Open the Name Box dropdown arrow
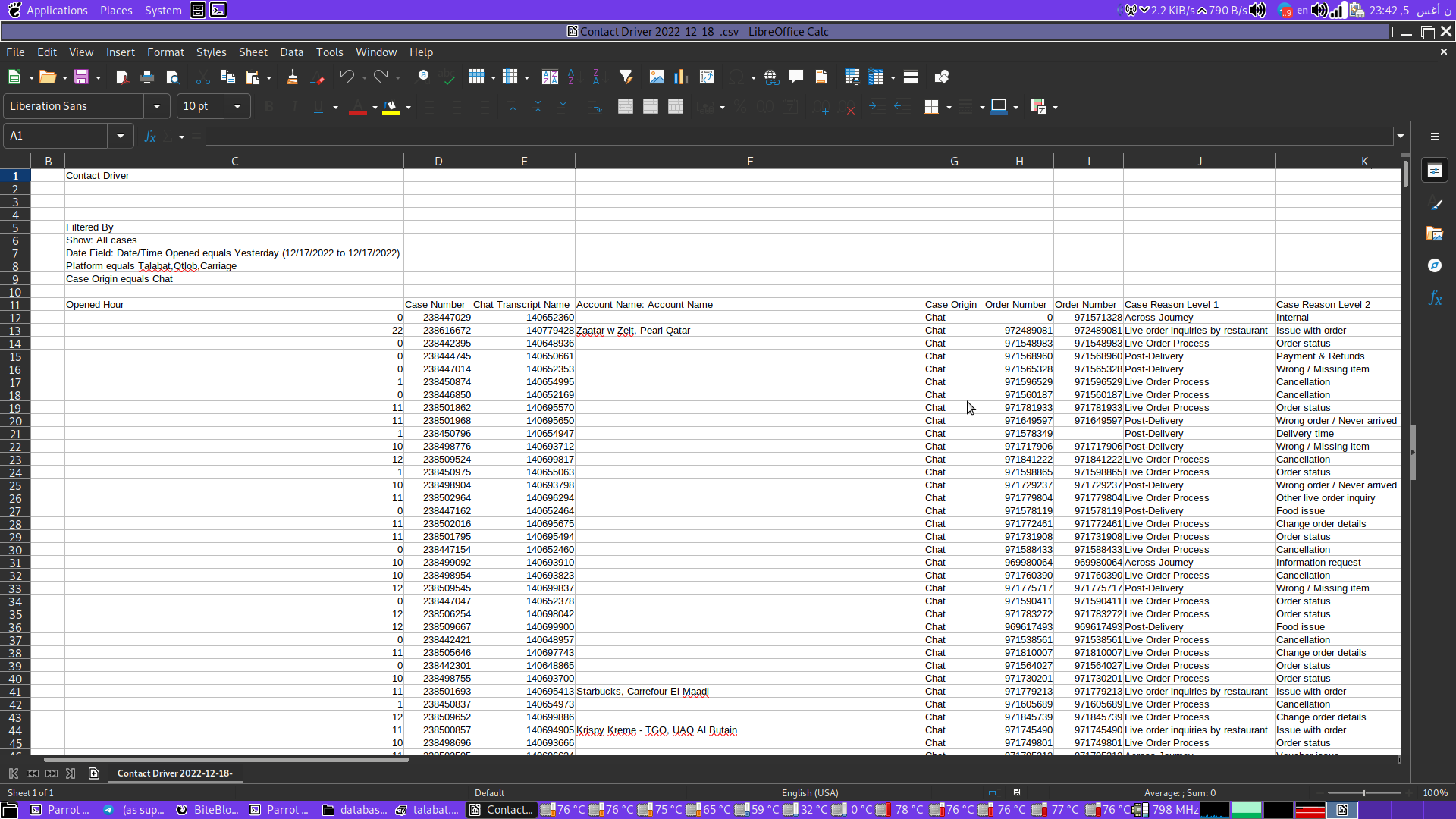 tap(121, 136)
